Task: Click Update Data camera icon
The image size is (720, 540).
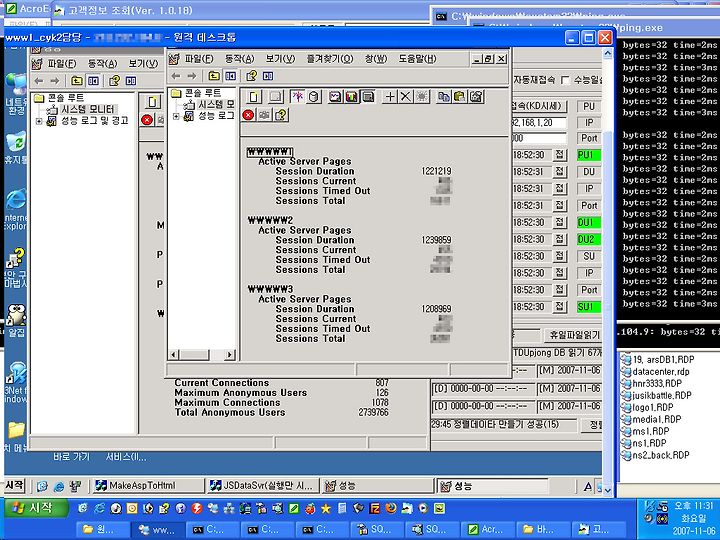Action: tap(264, 115)
